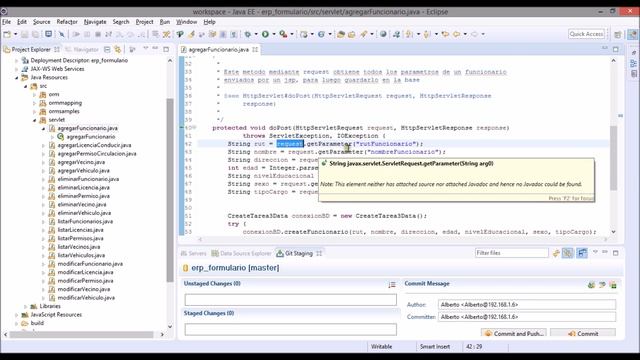Open the External Tools dropdown arrow

click(x=292, y=34)
